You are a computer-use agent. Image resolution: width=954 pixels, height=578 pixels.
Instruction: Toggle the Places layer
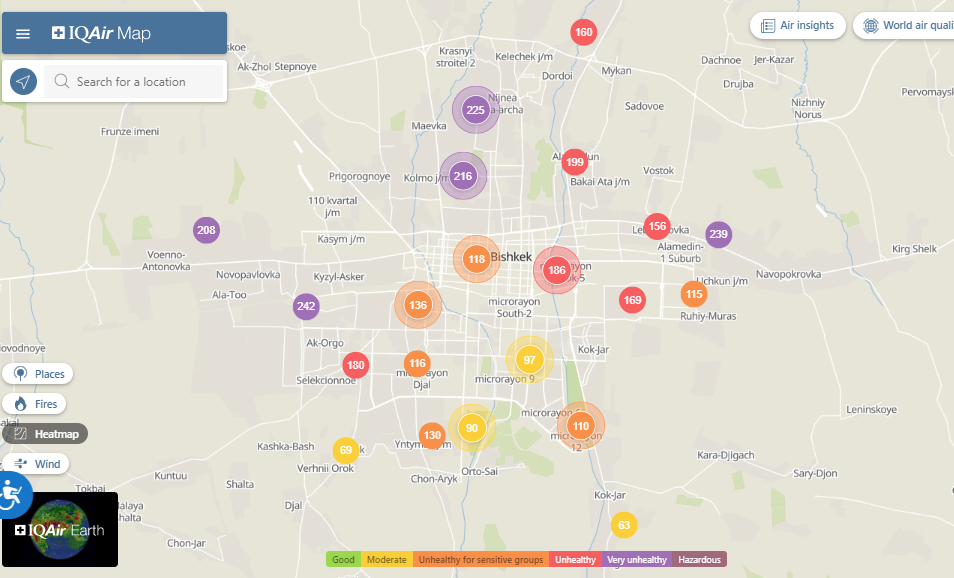38,374
